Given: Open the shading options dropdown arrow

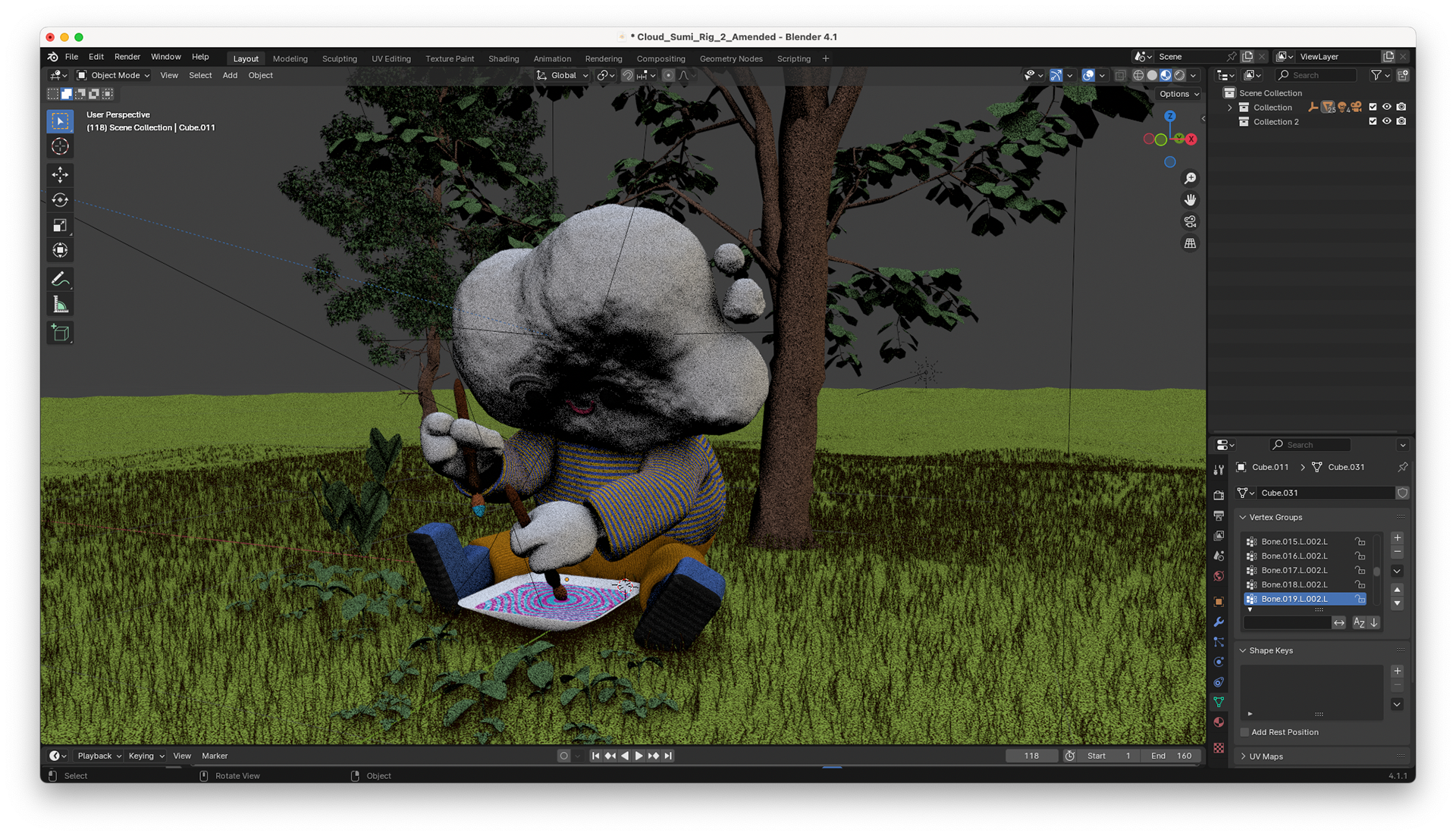Looking at the screenshot, I should [1194, 75].
